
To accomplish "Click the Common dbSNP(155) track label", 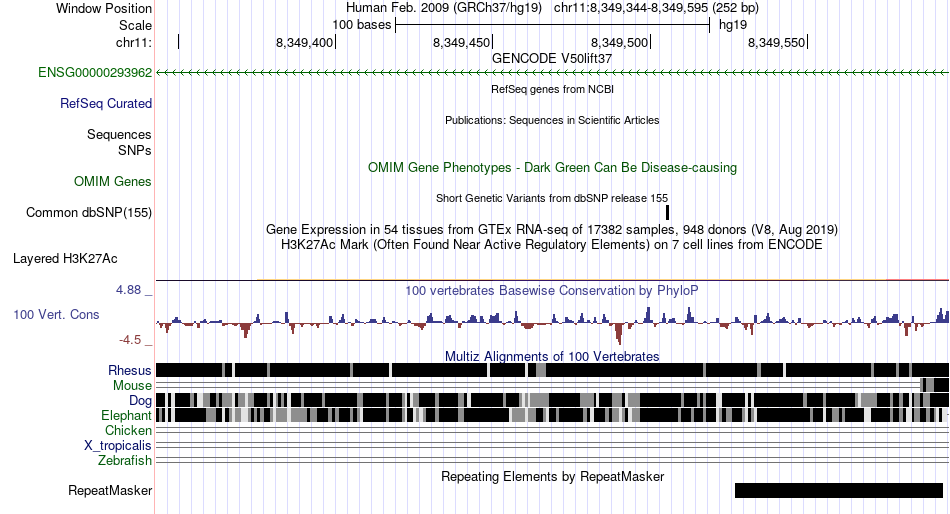I will pyautogui.click(x=89, y=213).
